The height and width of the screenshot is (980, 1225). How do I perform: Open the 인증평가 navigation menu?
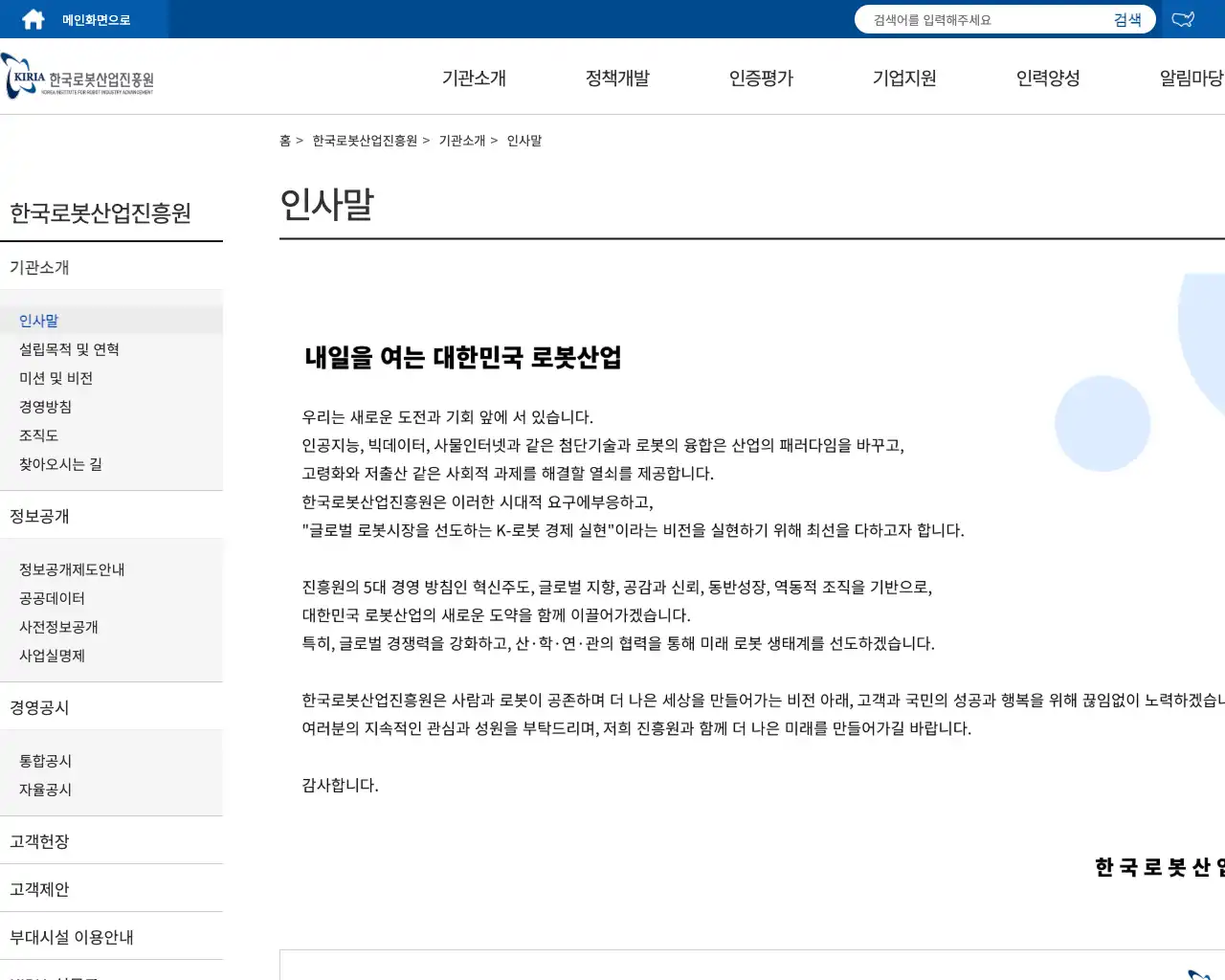point(761,78)
